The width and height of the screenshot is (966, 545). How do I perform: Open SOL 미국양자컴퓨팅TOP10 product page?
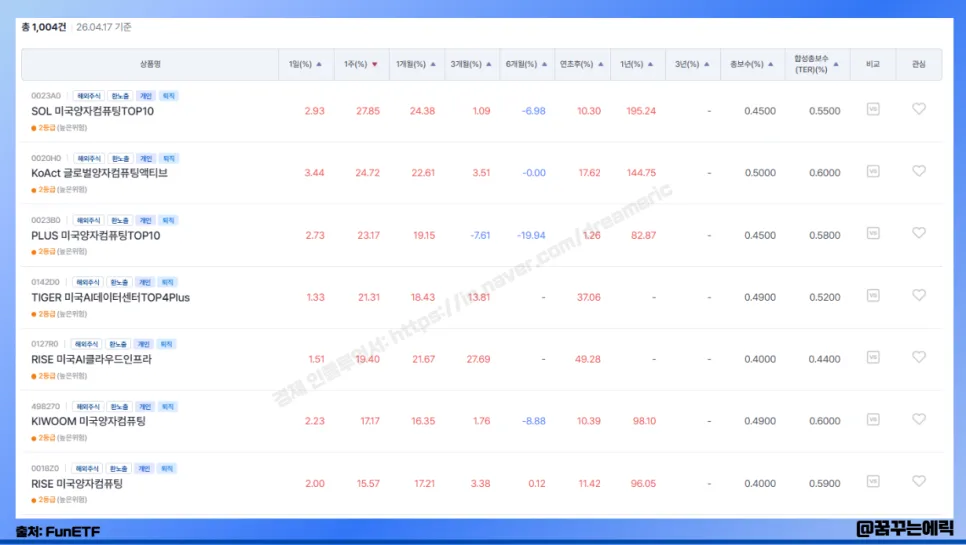coord(92,111)
